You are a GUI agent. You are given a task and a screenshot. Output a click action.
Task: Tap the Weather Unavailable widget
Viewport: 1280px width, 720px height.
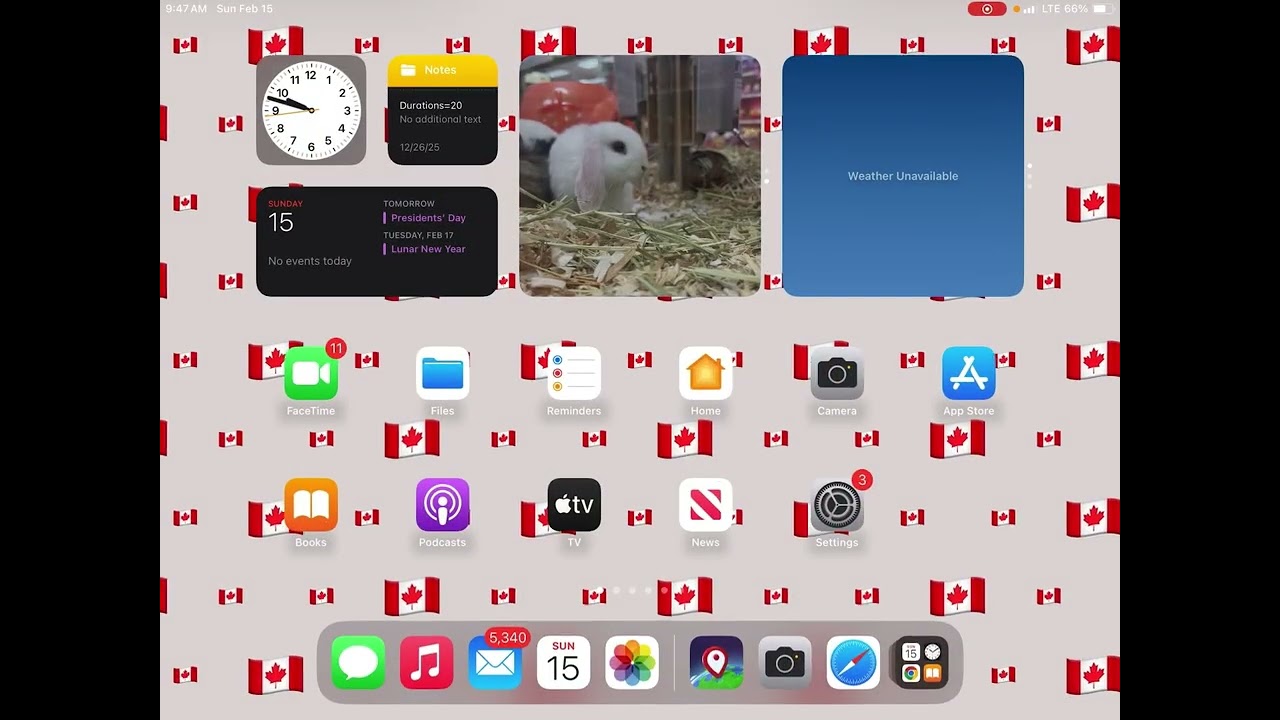903,176
